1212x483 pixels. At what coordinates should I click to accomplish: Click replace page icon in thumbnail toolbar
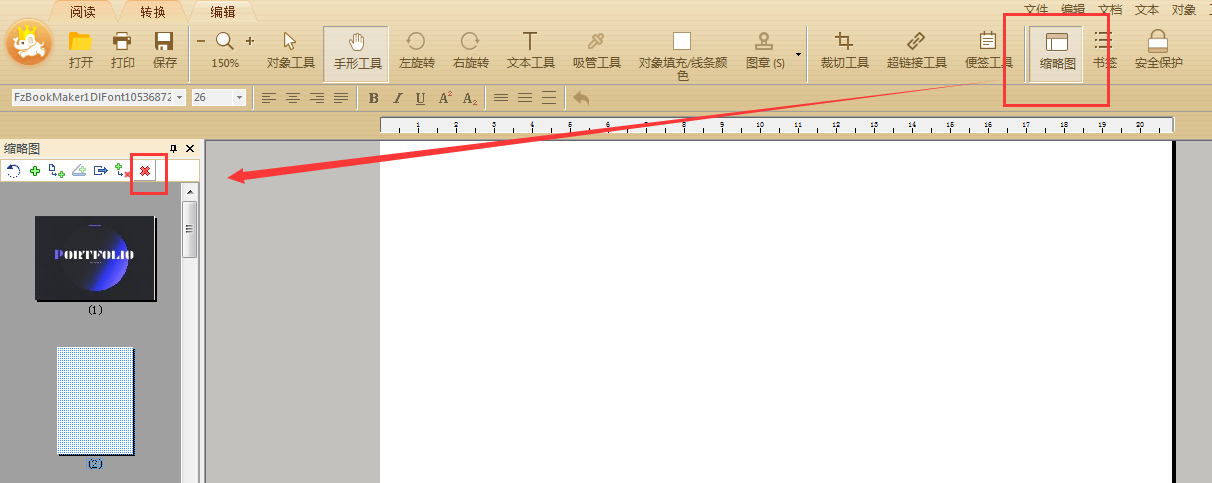click(x=79, y=171)
